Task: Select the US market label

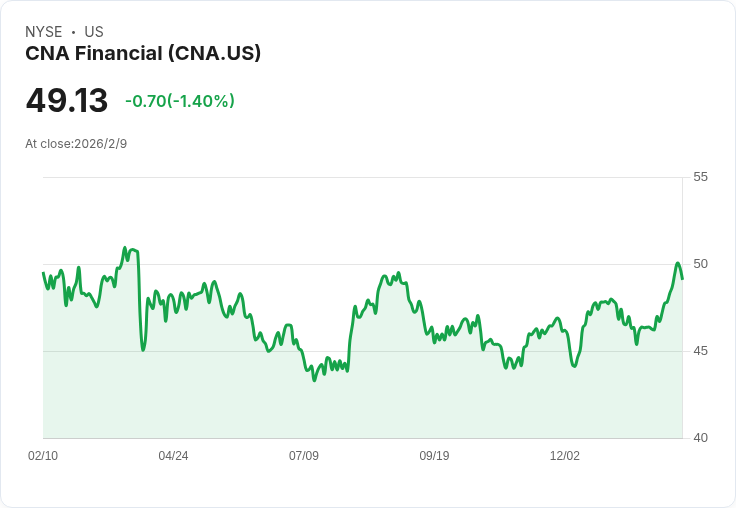Action: 94,32
